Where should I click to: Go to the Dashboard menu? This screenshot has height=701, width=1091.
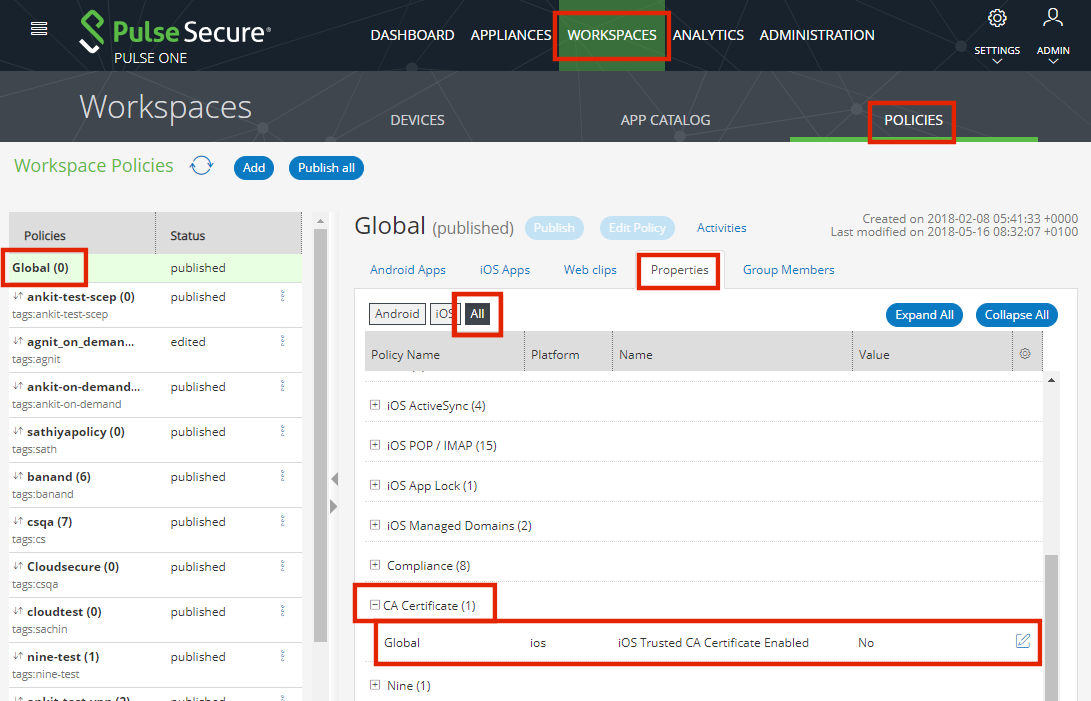pos(413,35)
